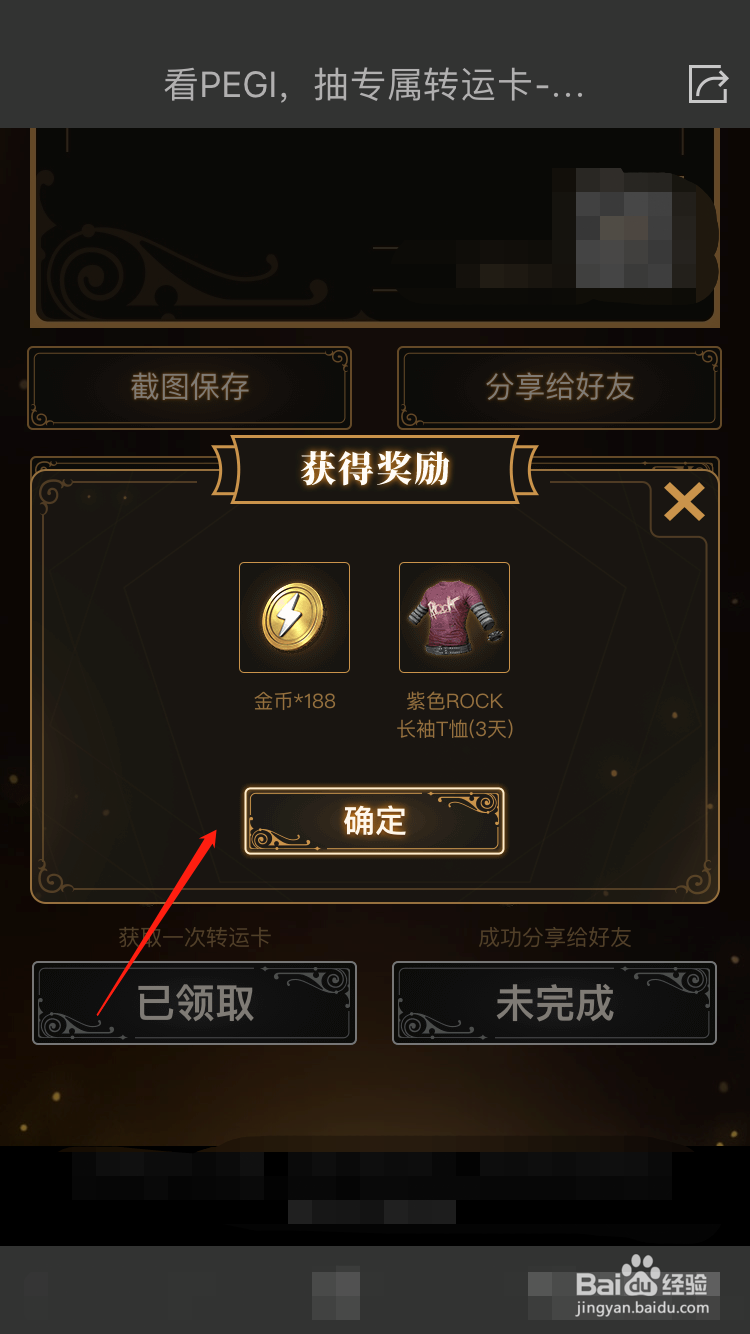
Task: Click the 紫色ROCK长袖T恤(3天) label
Action: [454, 715]
